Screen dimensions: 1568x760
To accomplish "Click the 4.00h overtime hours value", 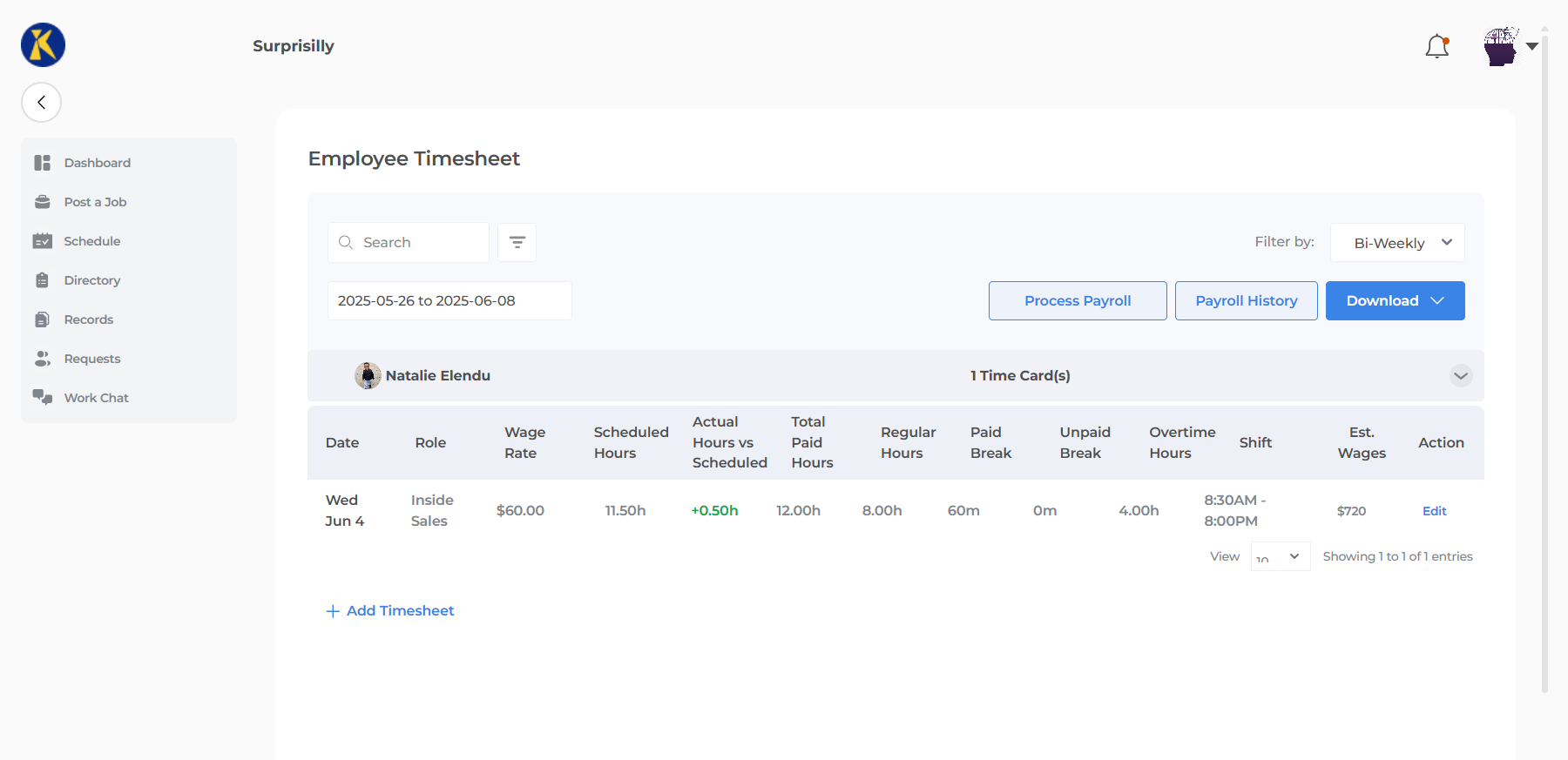I will tap(1139, 511).
